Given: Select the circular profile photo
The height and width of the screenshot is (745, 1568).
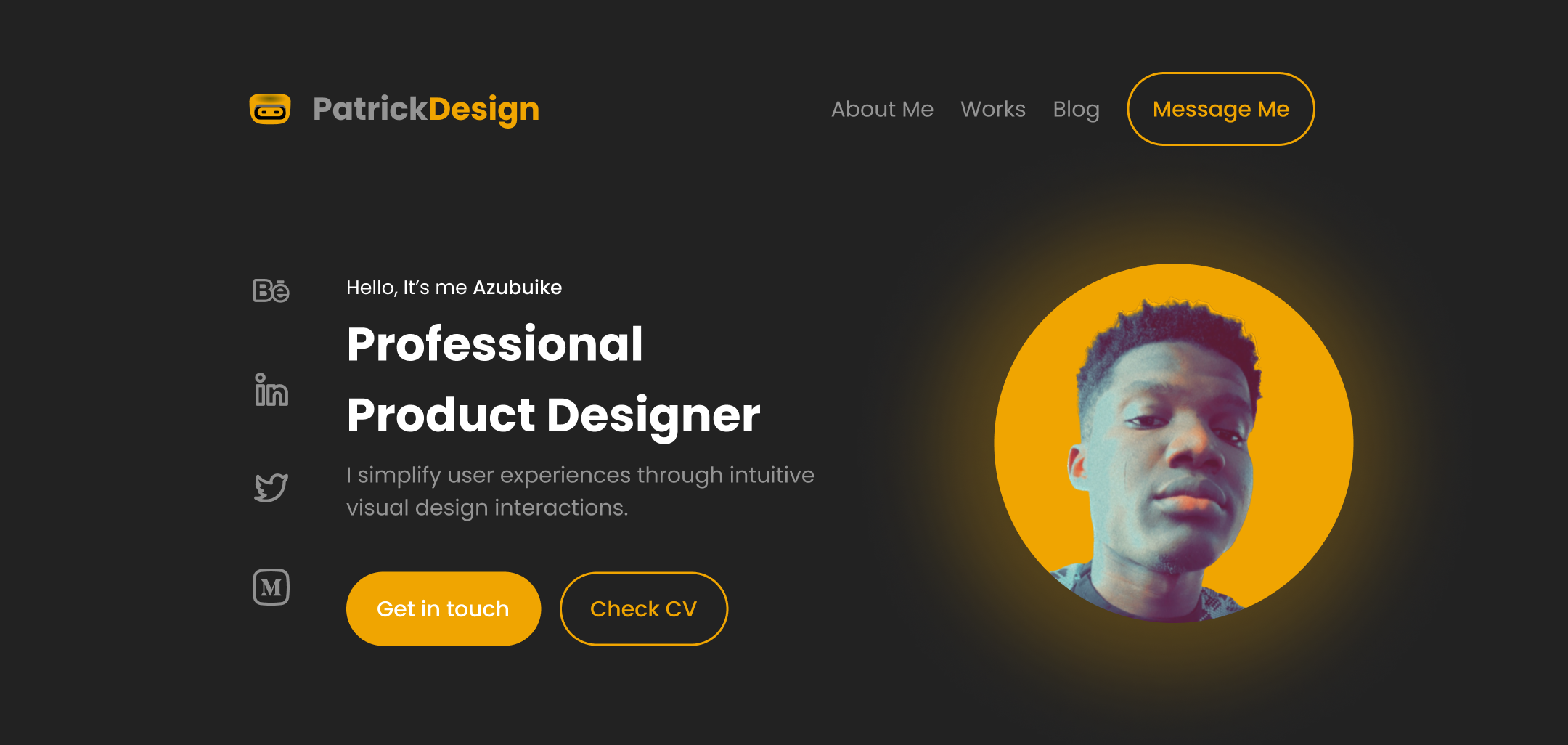Looking at the screenshot, I should tap(1173, 443).
